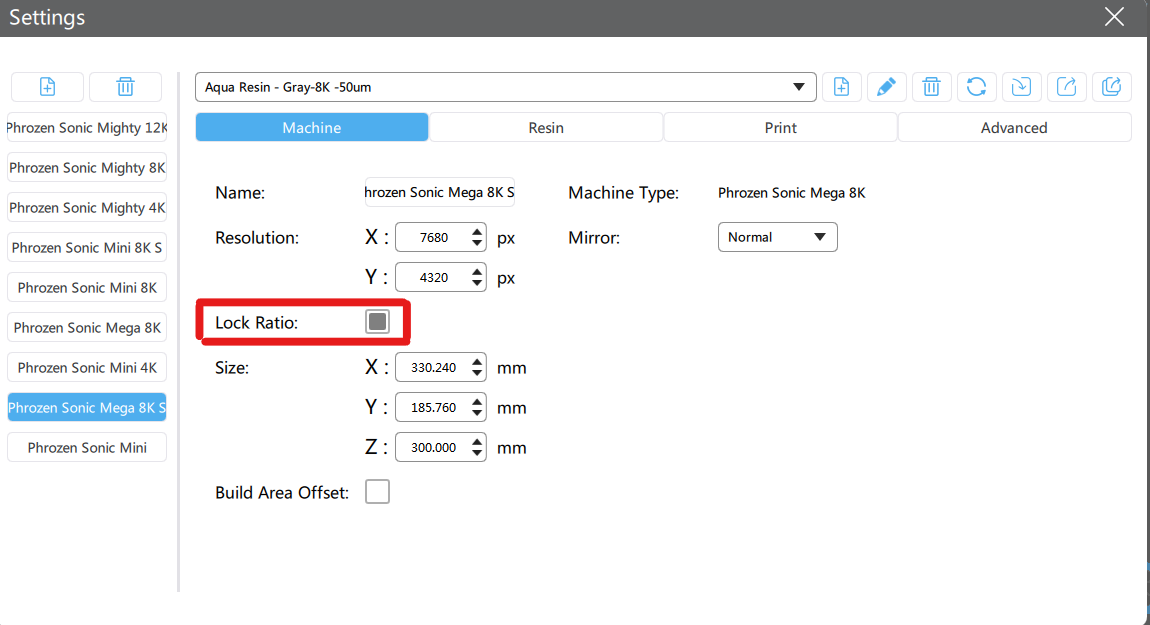Select Phrozen Sonic Mighty 12K machine
The height and width of the screenshot is (625, 1150).
click(x=87, y=128)
